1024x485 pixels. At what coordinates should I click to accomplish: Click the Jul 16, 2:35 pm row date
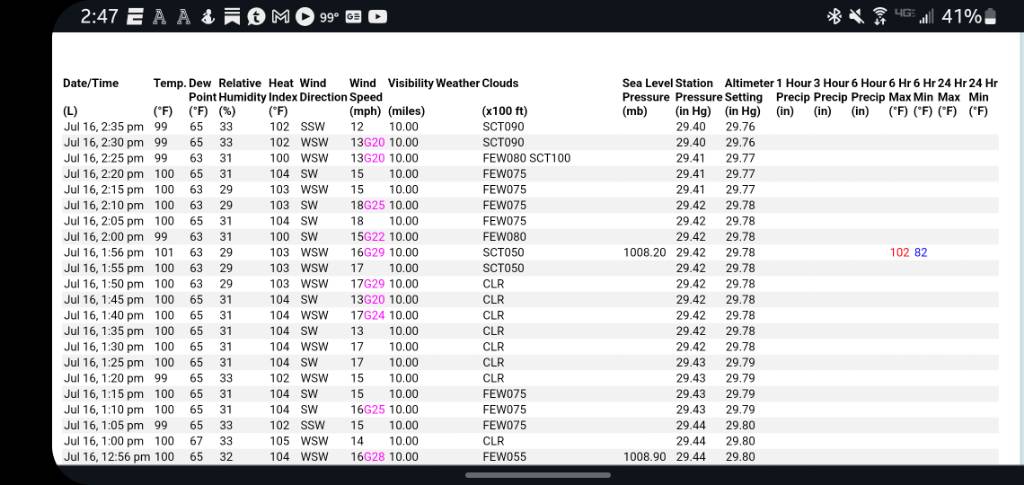click(x=103, y=127)
